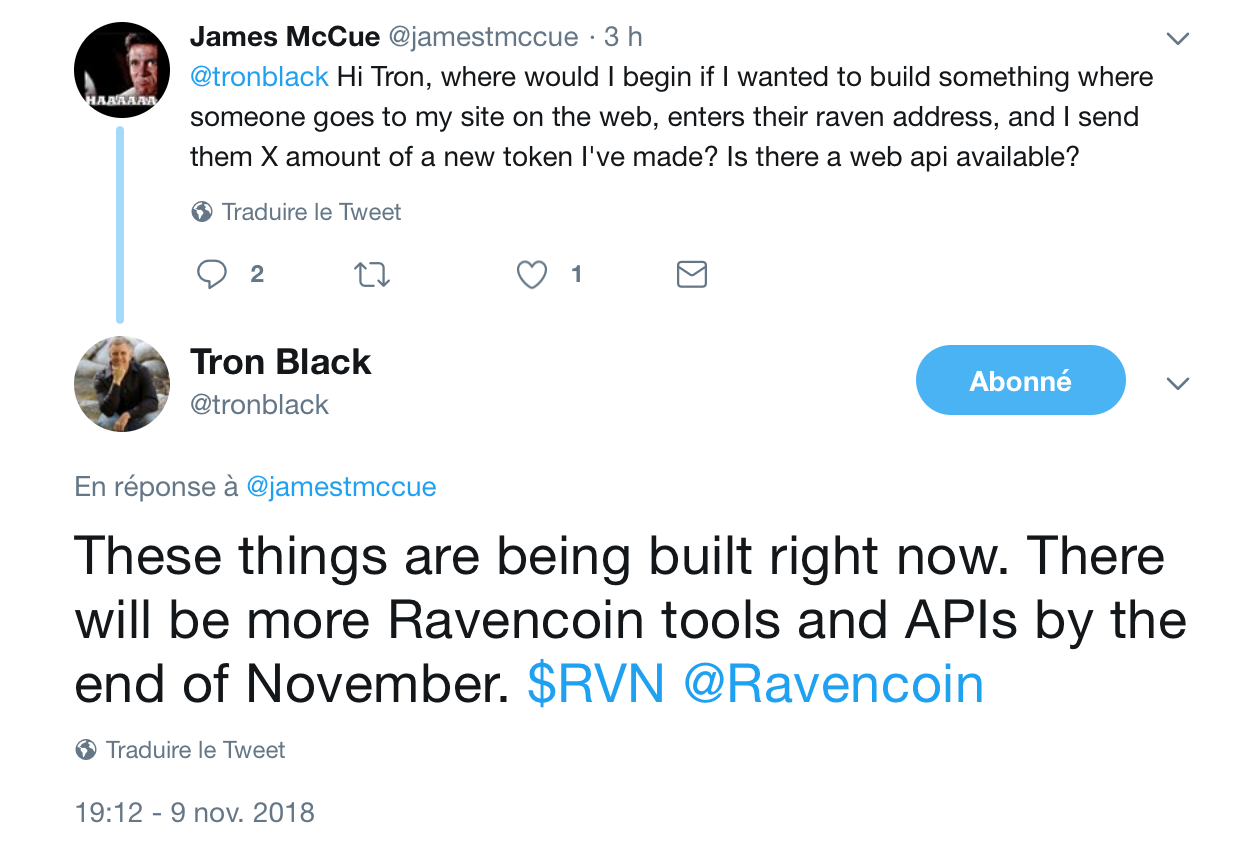Retweet James McCue's tweet
The width and height of the screenshot is (1244, 856).
(372, 274)
